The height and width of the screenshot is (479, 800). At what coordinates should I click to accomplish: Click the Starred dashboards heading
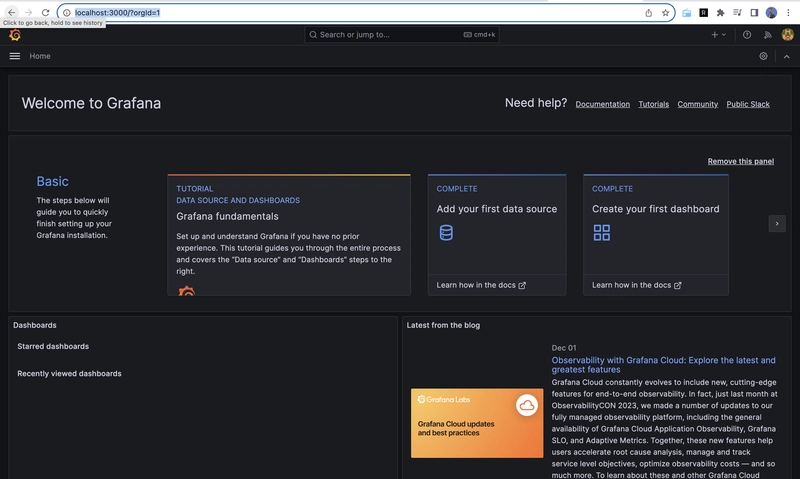coord(53,346)
